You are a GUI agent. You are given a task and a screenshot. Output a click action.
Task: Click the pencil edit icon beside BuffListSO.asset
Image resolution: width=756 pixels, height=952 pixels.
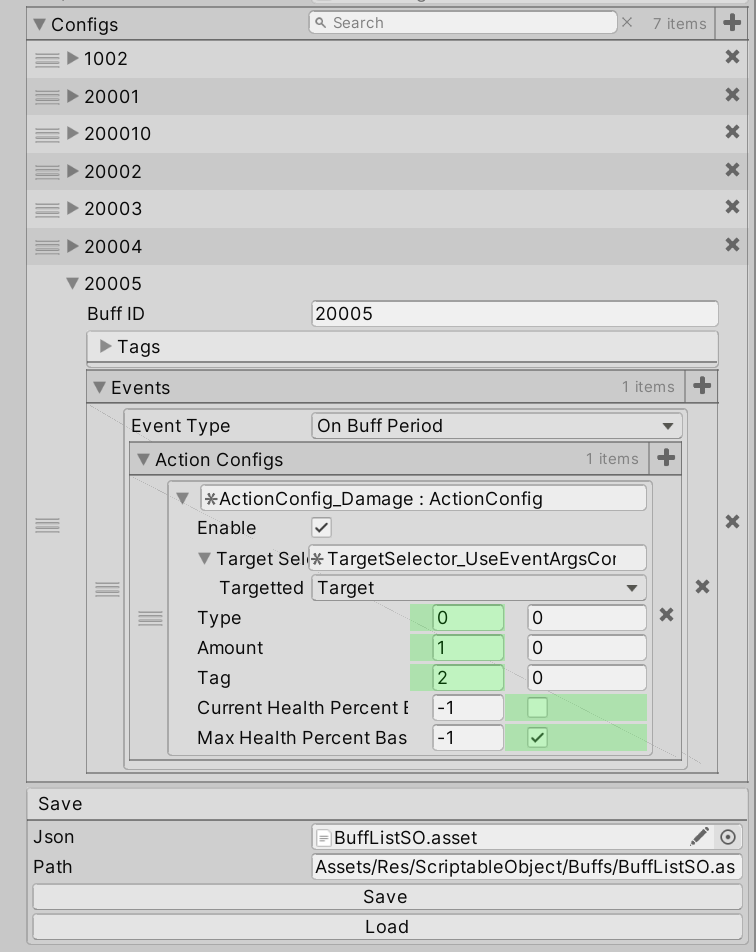[x=700, y=836]
